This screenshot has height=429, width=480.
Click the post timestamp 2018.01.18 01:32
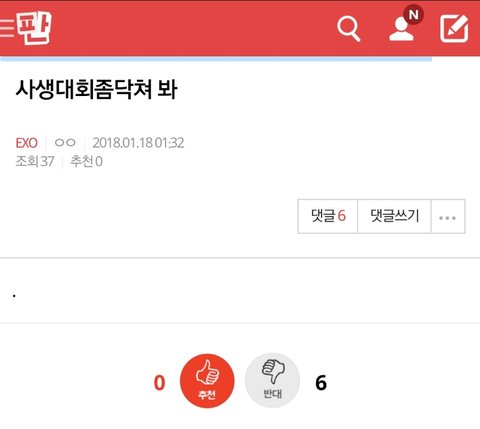pyautogui.click(x=138, y=143)
